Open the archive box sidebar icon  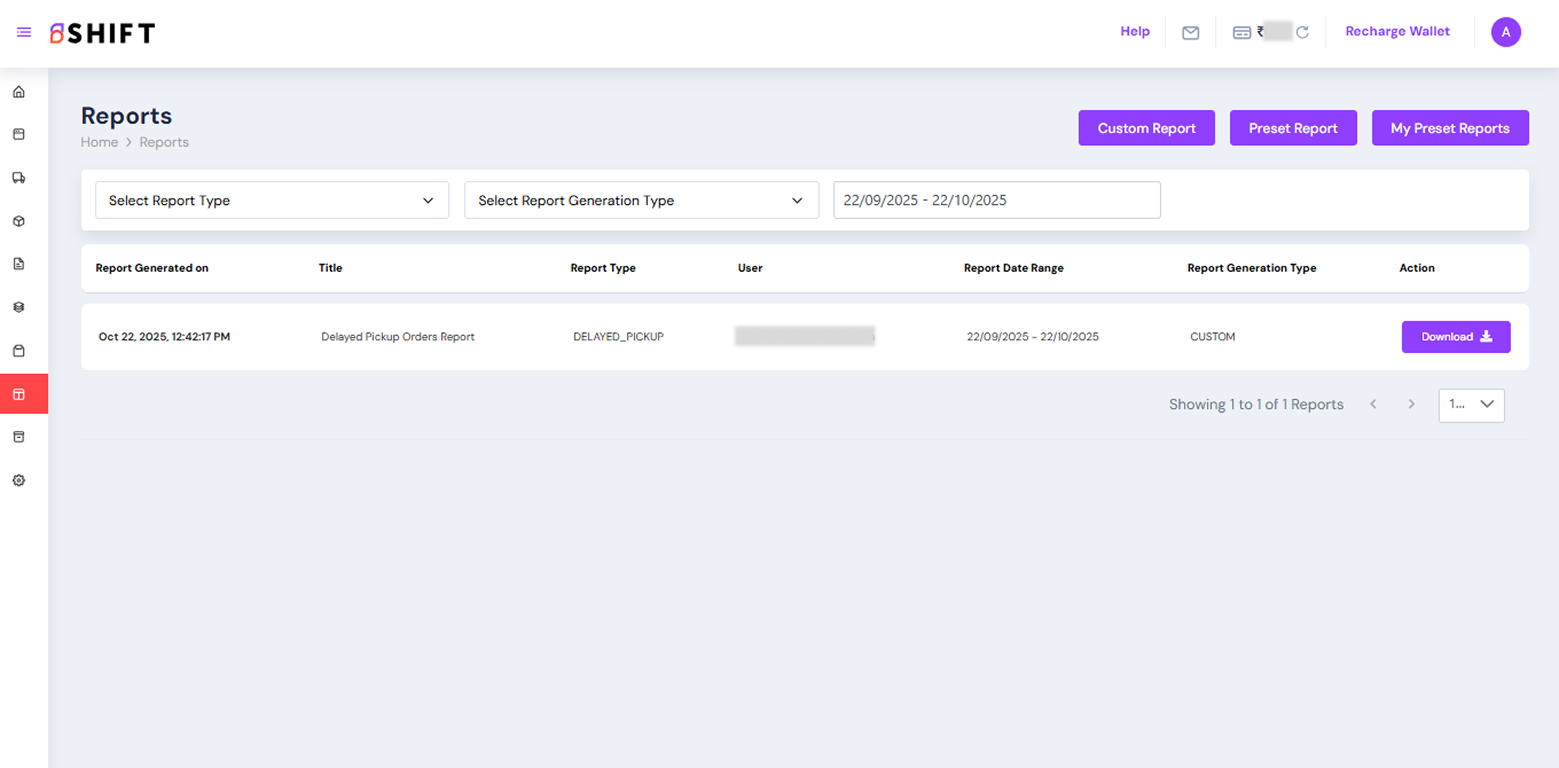[18, 437]
